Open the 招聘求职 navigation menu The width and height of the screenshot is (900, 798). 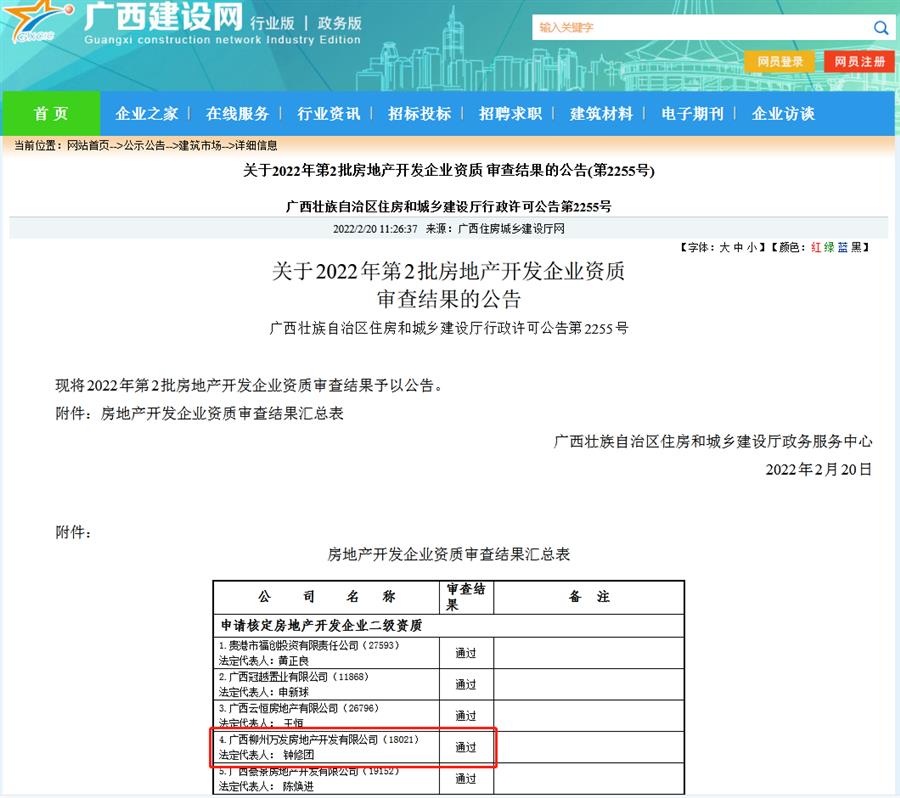click(510, 114)
